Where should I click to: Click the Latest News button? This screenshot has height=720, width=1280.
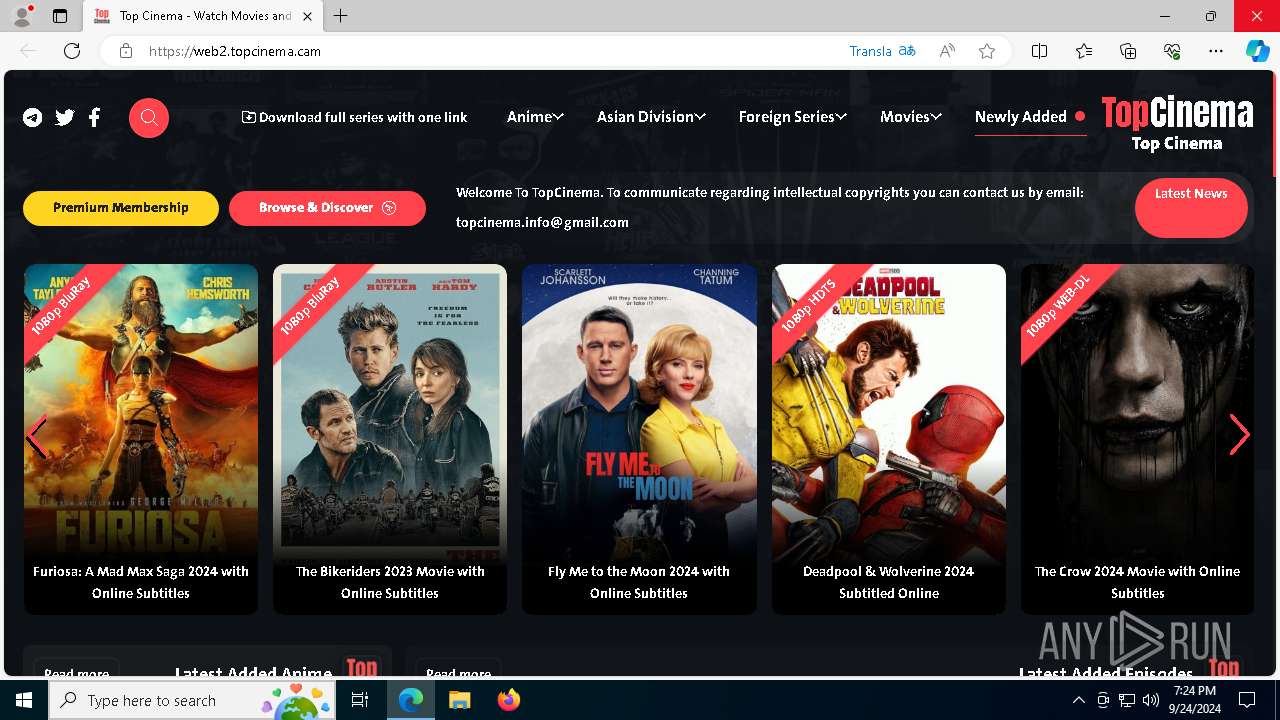[x=1191, y=207]
